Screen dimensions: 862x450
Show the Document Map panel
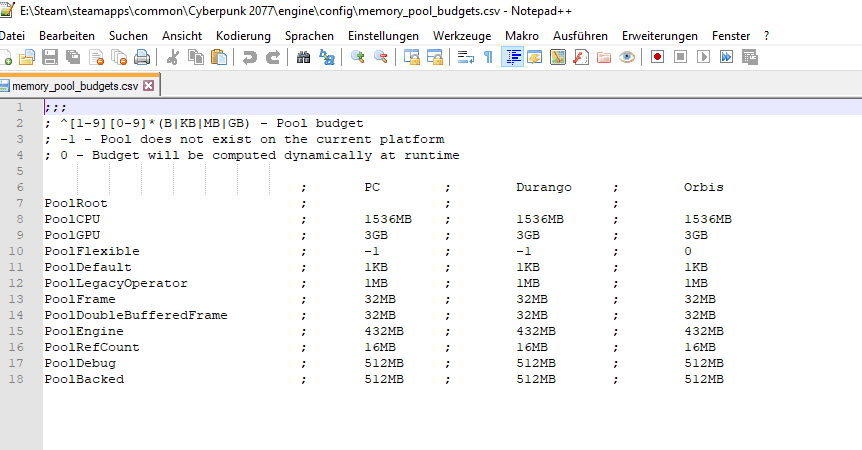[x=557, y=57]
